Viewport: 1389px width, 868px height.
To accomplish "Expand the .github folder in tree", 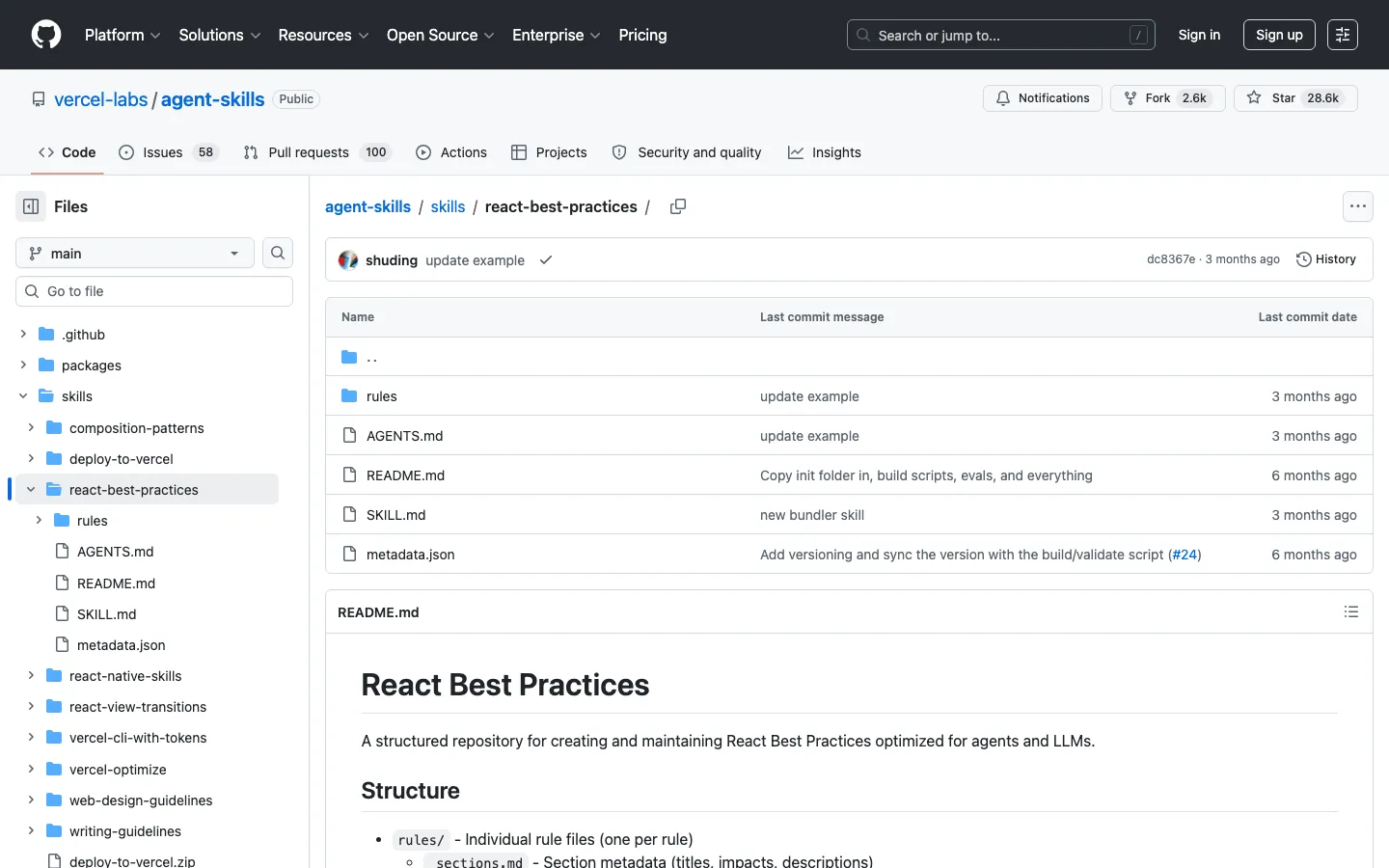I will (23, 334).
